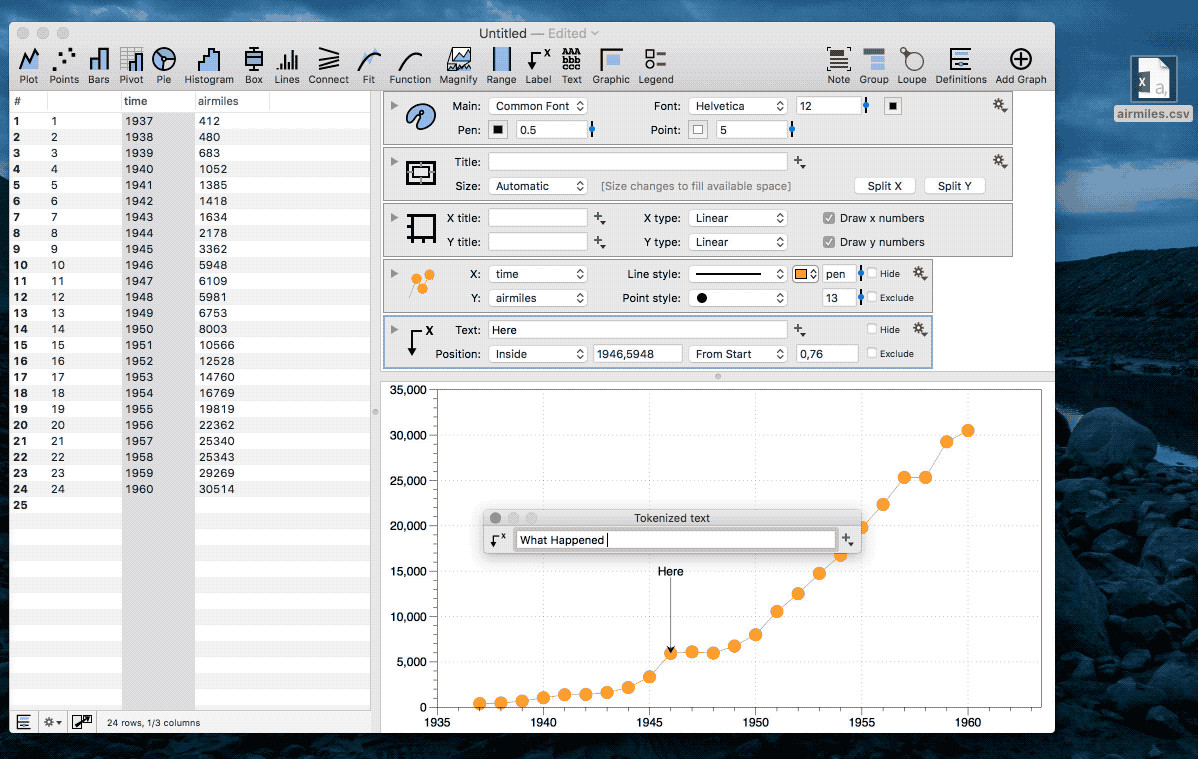Add a Label command from toolbar

[x=539, y=66]
